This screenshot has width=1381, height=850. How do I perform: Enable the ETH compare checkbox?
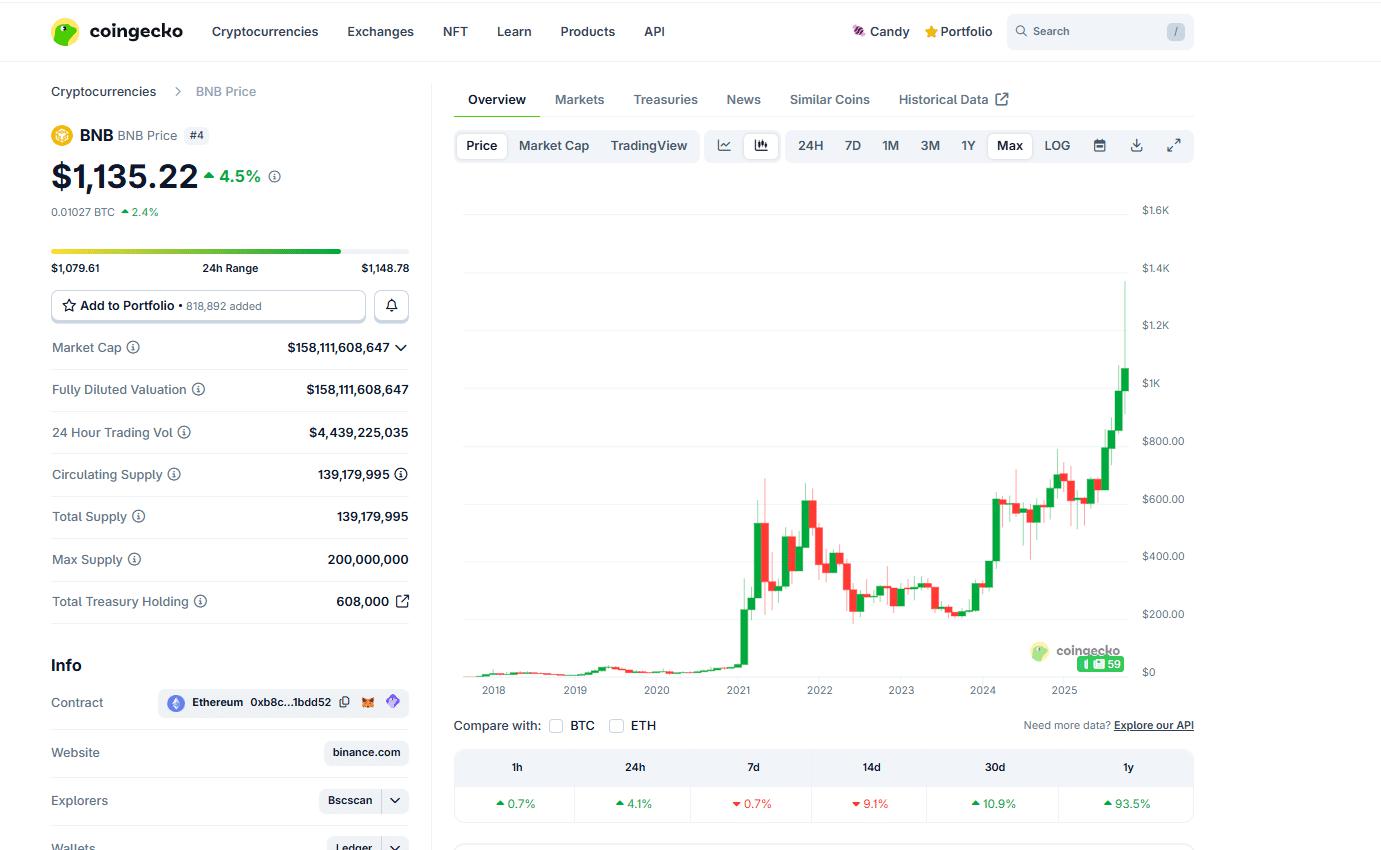pyautogui.click(x=616, y=726)
